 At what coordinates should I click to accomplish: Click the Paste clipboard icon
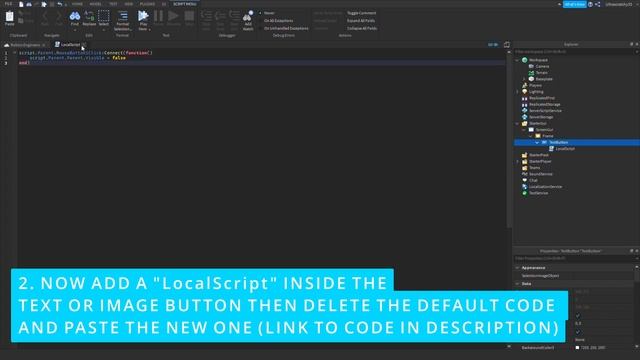9,16
